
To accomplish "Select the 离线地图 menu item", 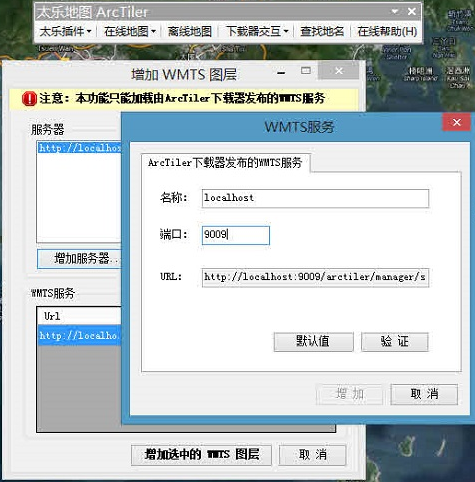I will (190, 32).
